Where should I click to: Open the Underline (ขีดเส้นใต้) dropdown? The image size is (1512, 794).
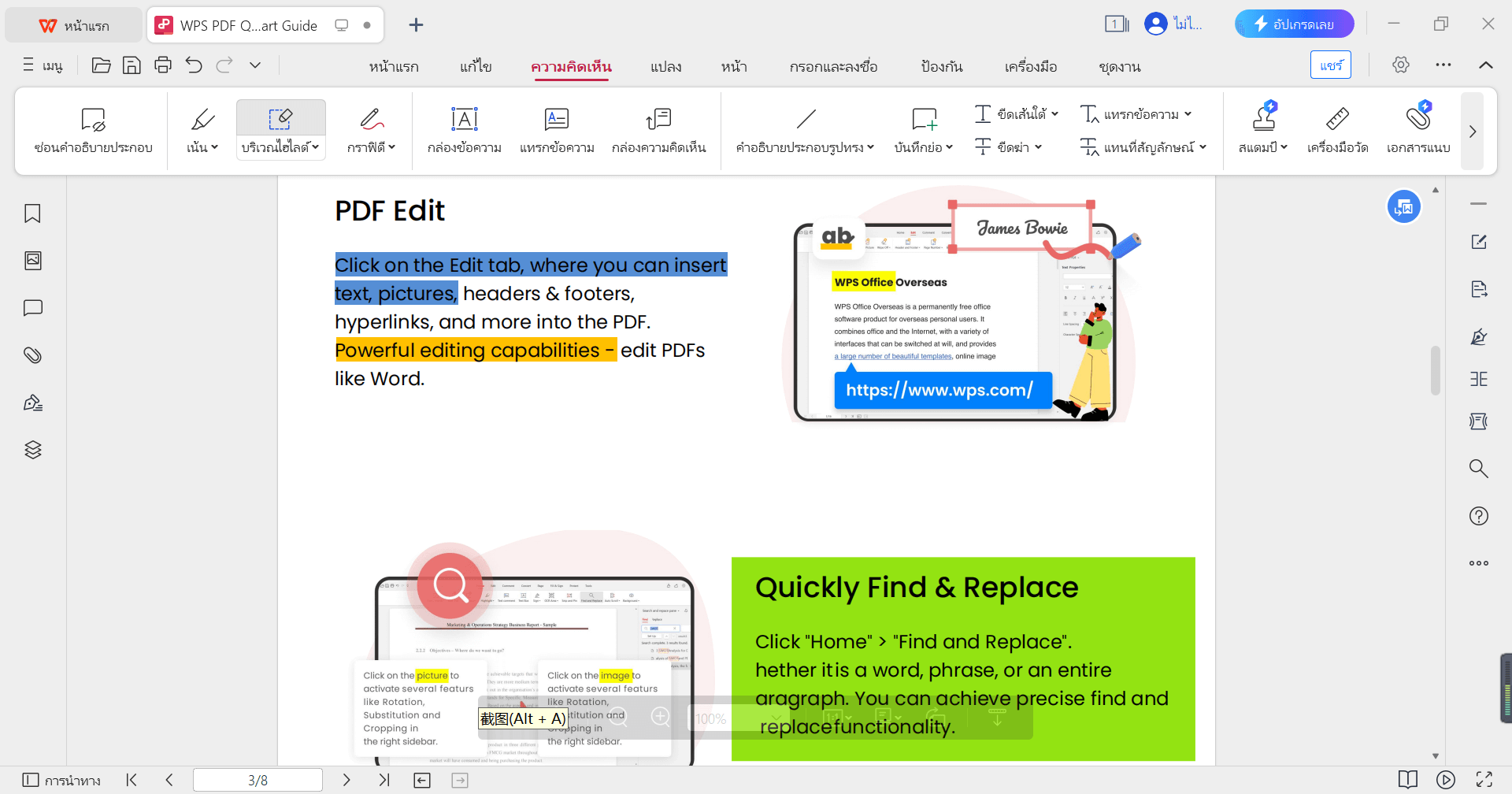coord(1054,114)
